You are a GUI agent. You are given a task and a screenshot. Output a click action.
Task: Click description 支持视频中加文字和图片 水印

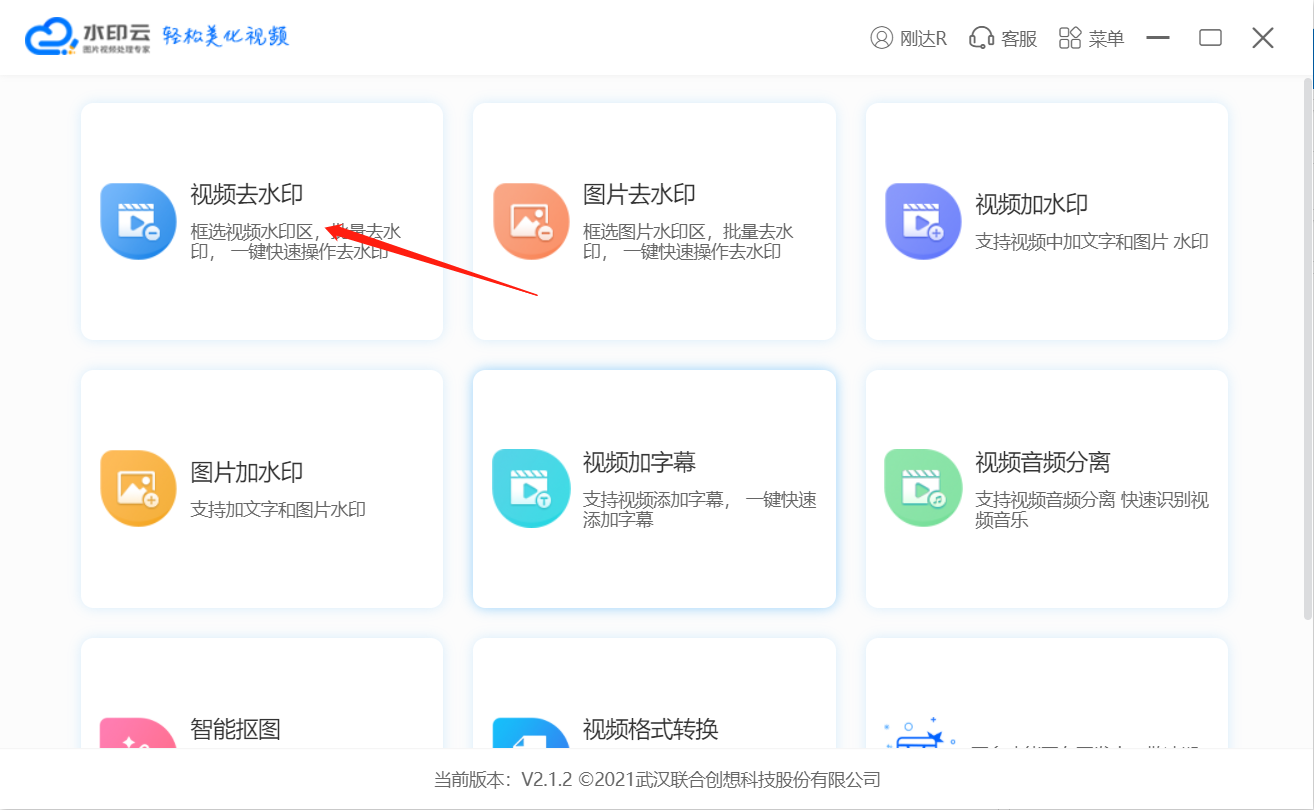[1092, 241]
